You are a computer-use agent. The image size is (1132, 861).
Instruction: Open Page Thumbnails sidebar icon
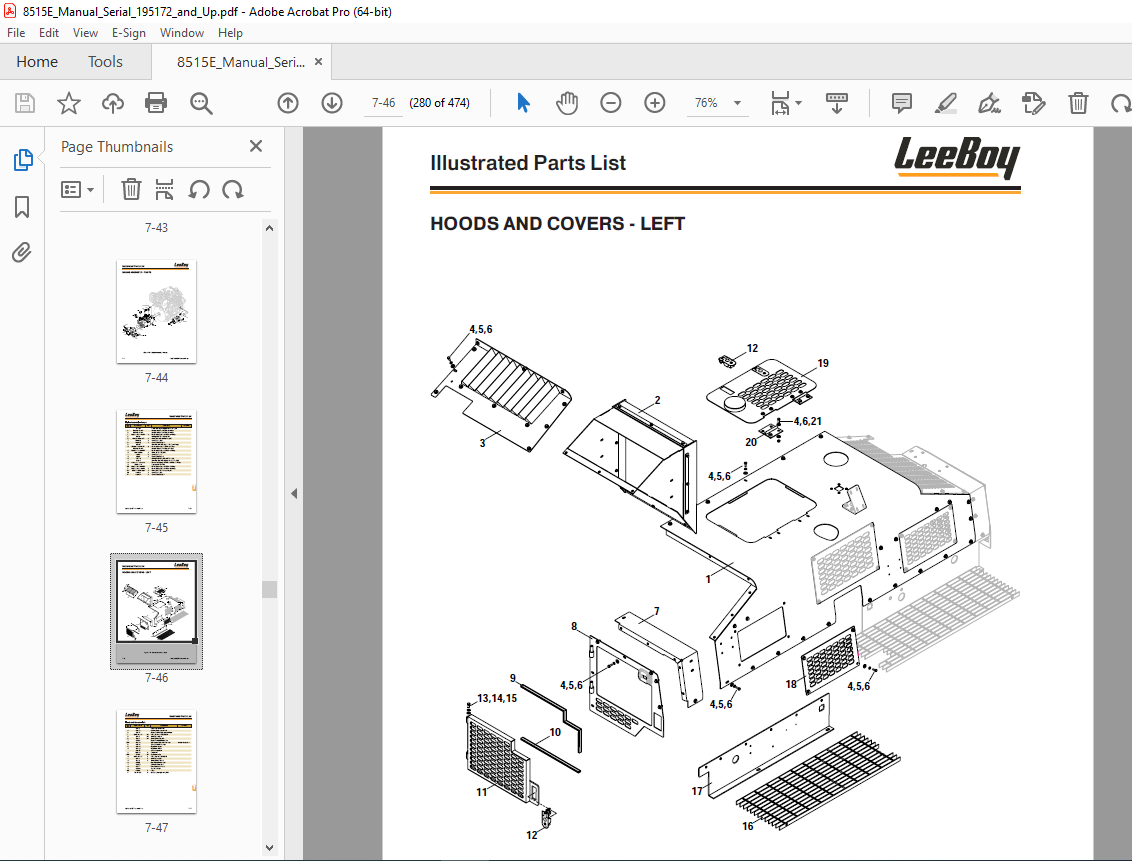tap(22, 160)
